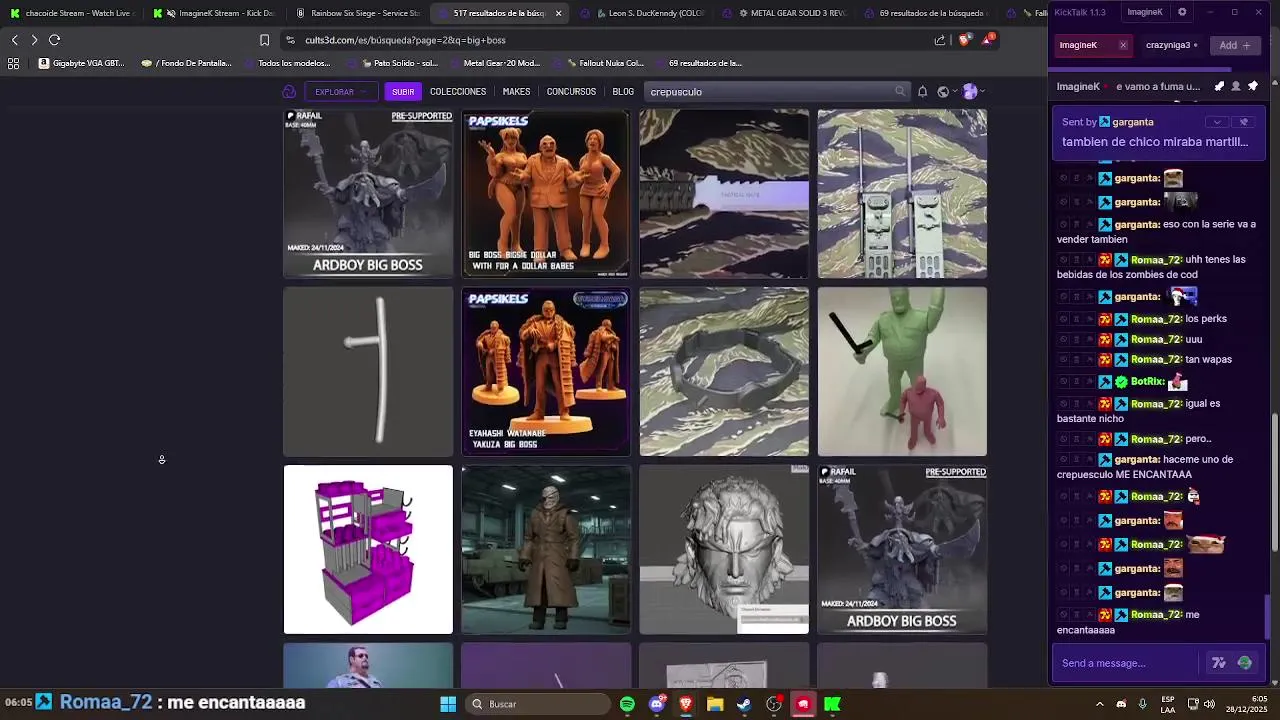Open the CONCURSOS page

tap(571, 91)
